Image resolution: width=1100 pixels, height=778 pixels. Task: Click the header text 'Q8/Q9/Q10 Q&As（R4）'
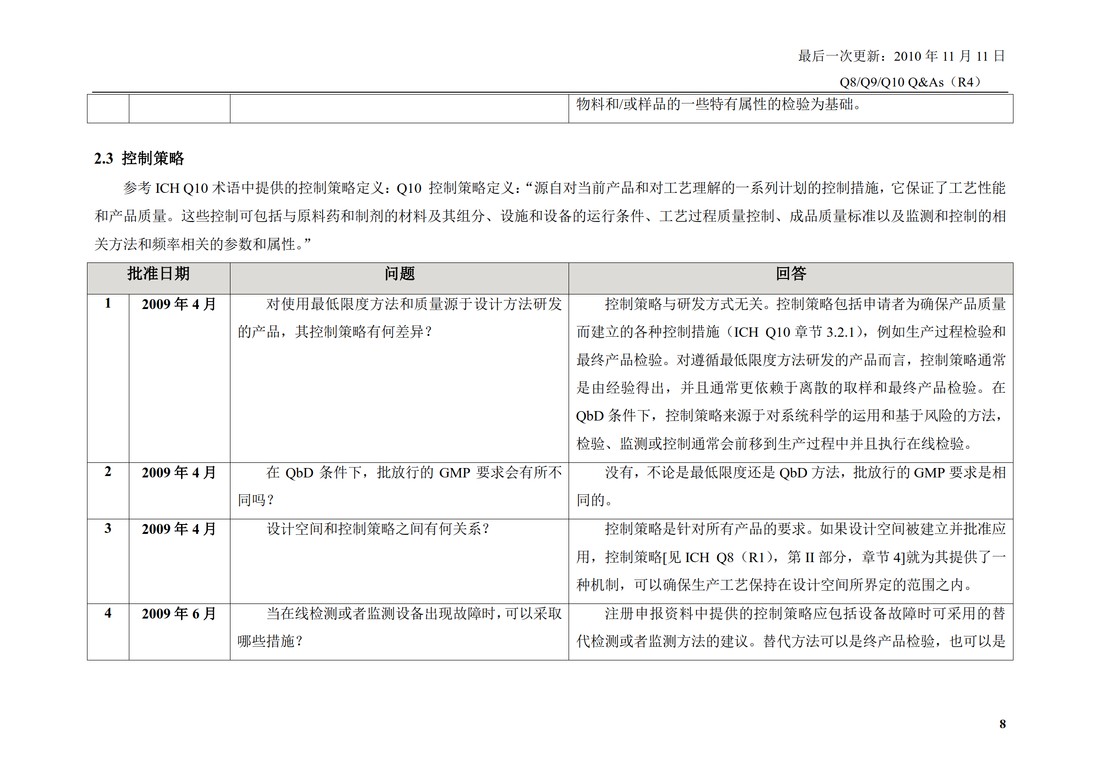pos(913,82)
